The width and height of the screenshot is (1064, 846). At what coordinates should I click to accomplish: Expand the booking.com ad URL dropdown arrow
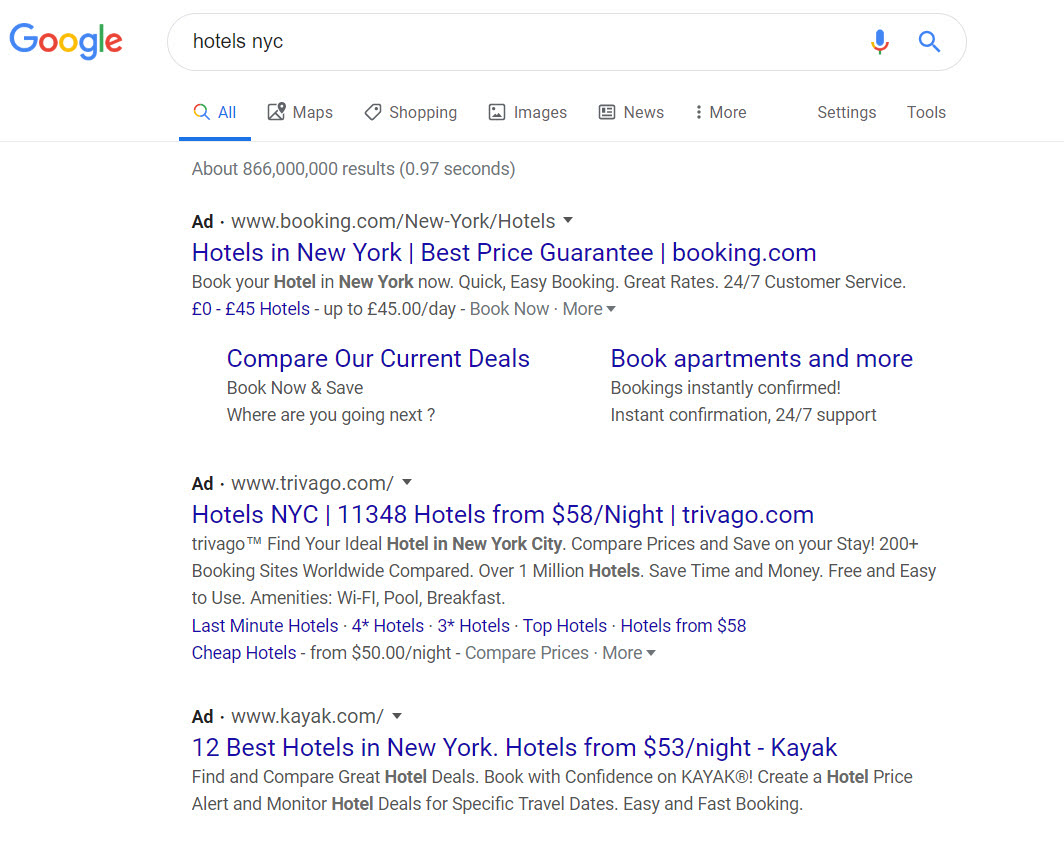click(568, 220)
